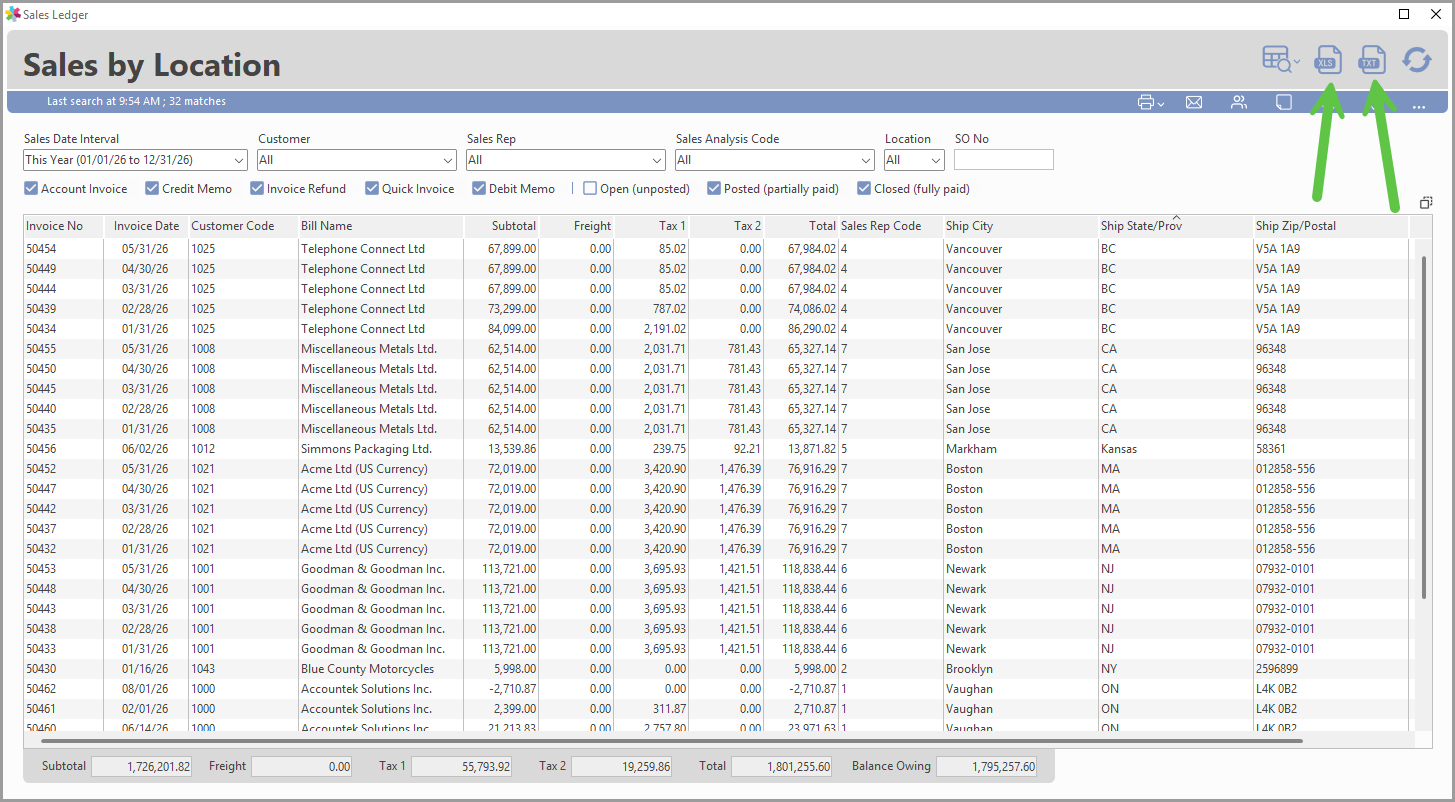
Task: Open the Location dropdown
Action: [914, 160]
